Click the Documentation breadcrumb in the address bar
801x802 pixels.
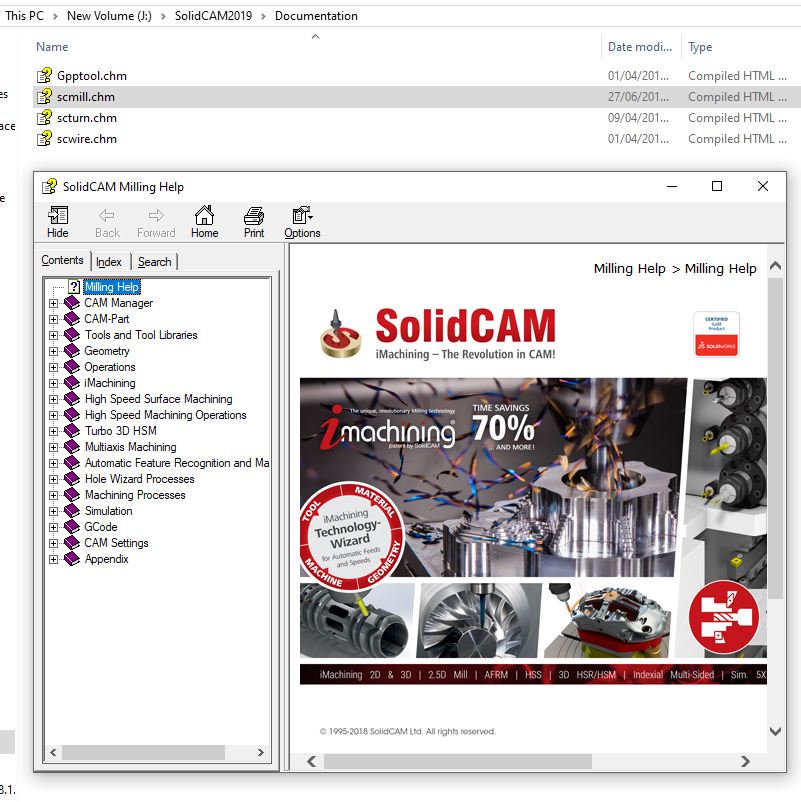316,16
